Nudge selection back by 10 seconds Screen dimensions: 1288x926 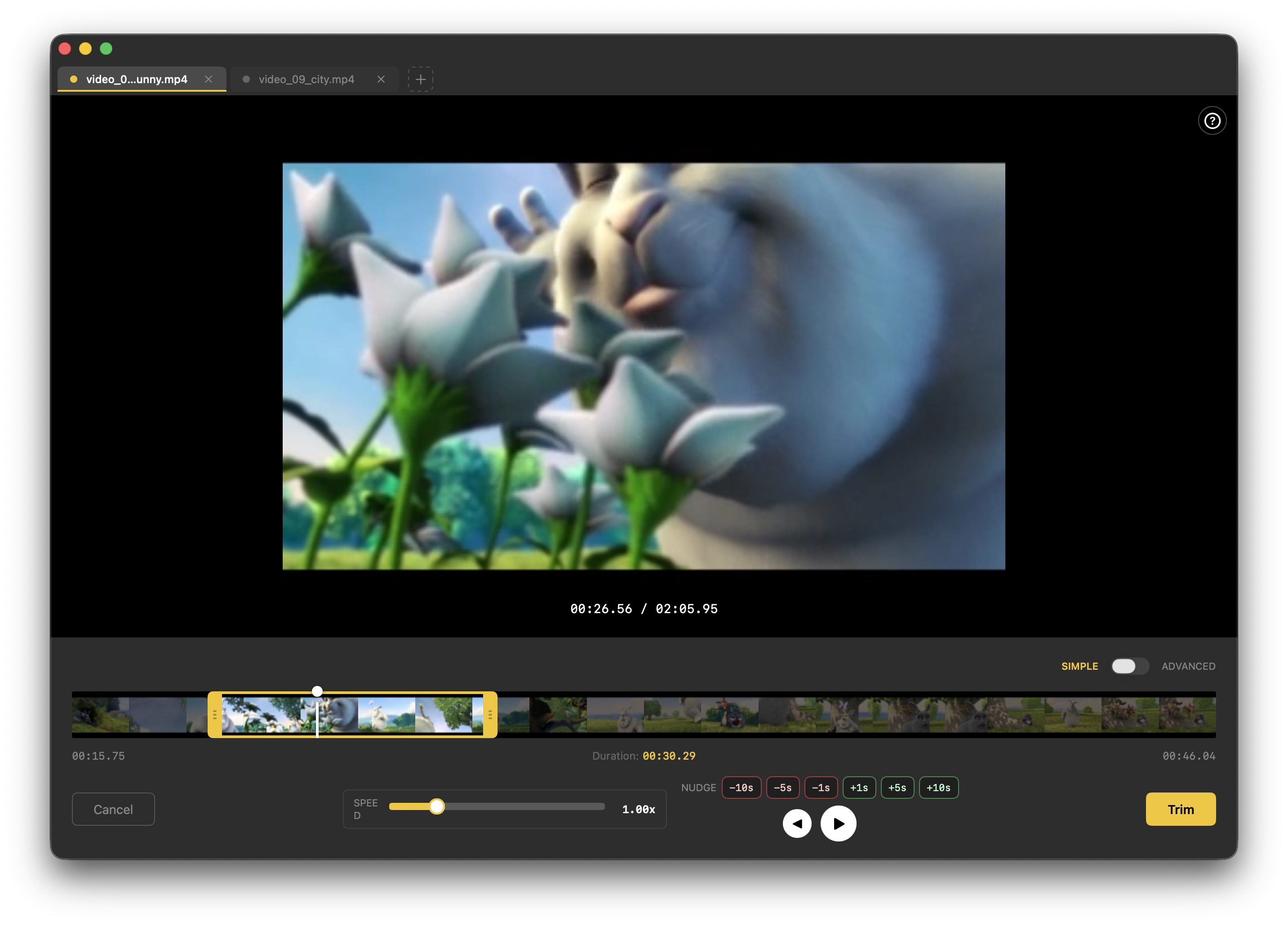[x=741, y=788]
